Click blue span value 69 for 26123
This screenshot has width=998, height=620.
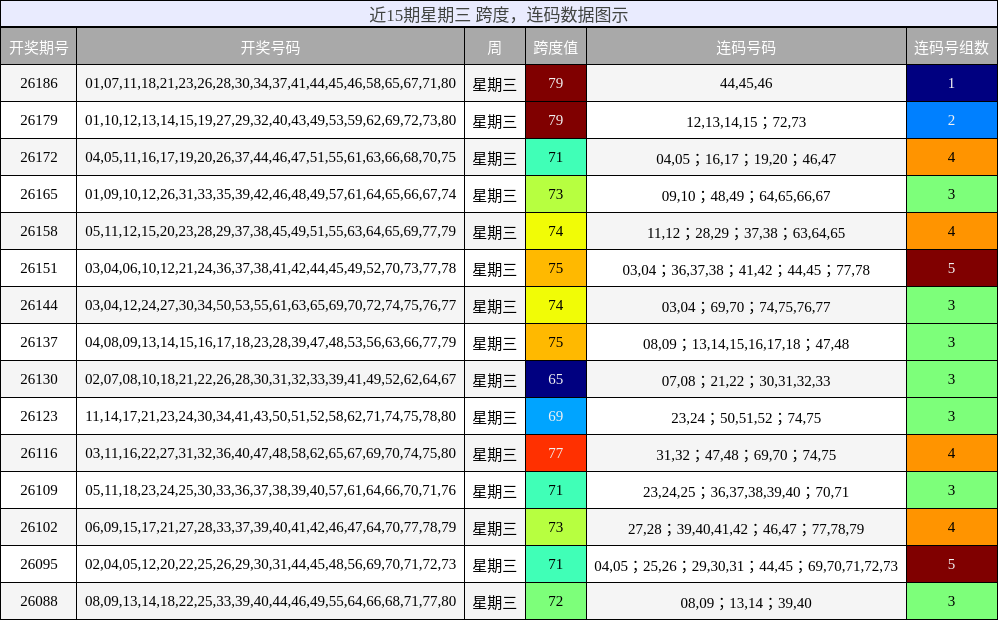click(556, 416)
